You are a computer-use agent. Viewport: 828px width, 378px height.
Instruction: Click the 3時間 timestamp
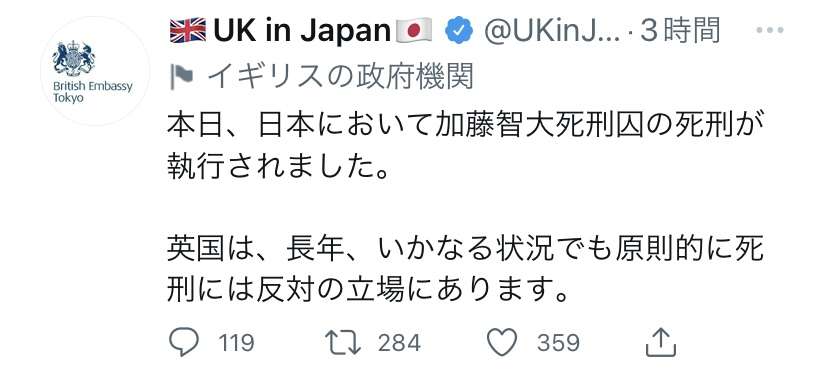pos(680,31)
